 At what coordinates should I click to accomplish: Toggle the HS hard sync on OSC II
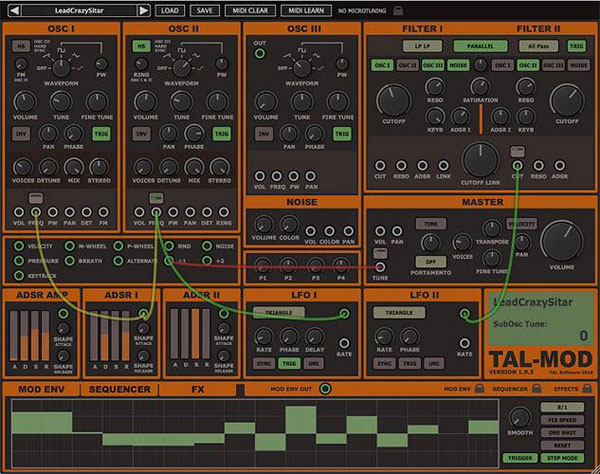[x=140, y=46]
